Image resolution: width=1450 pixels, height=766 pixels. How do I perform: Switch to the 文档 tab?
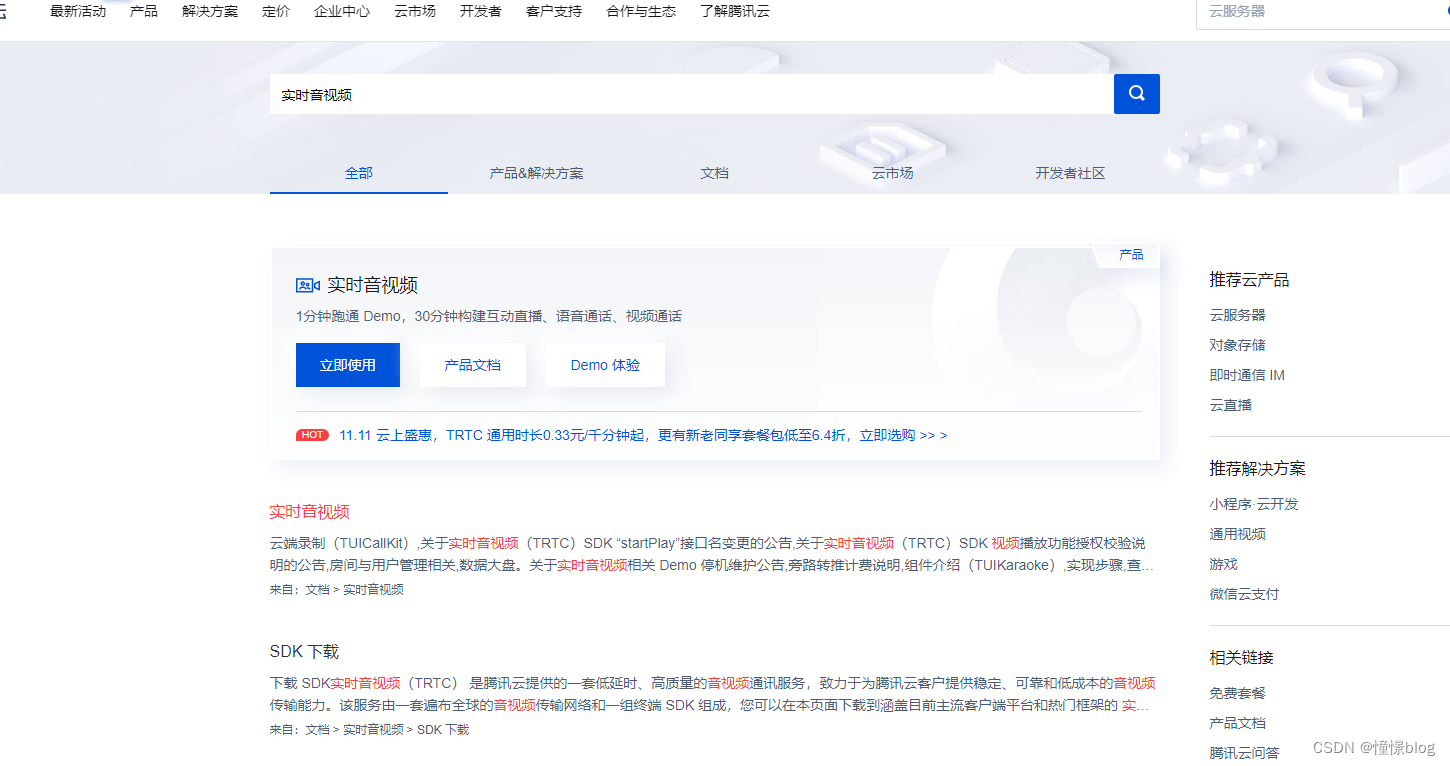coord(715,173)
